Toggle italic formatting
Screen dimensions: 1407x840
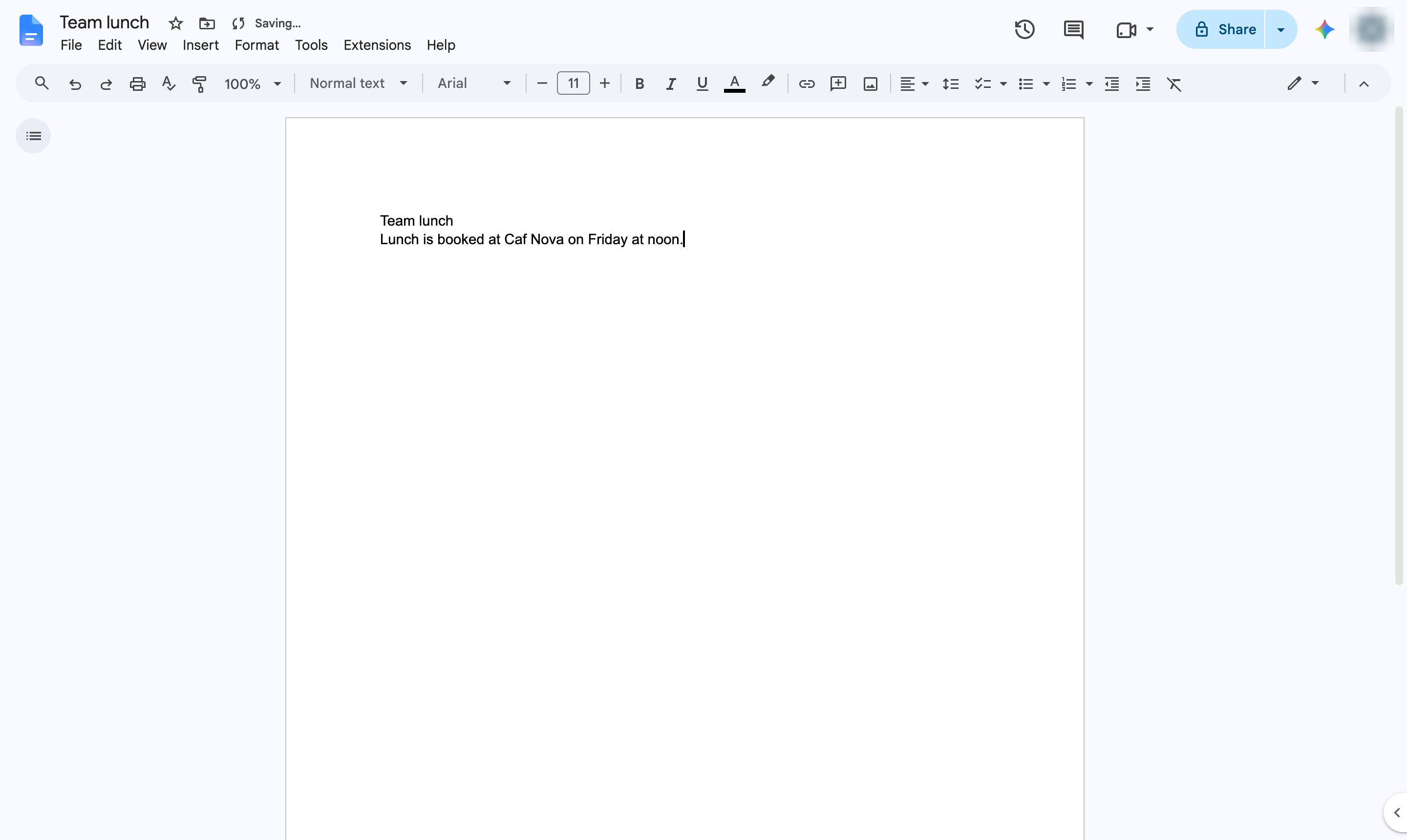pyautogui.click(x=670, y=84)
